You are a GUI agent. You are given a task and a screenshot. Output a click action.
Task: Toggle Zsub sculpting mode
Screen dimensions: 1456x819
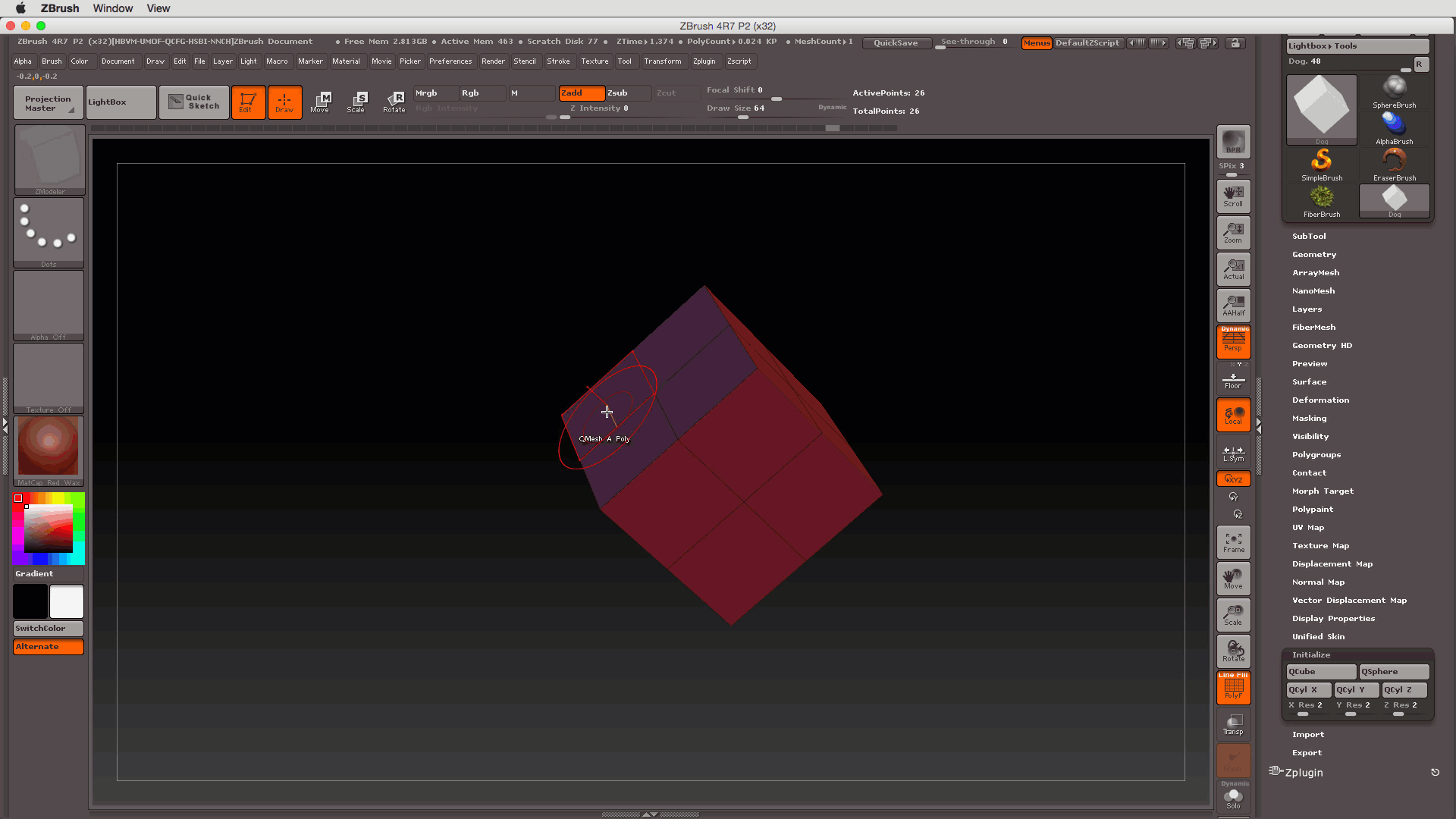click(x=619, y=92)
